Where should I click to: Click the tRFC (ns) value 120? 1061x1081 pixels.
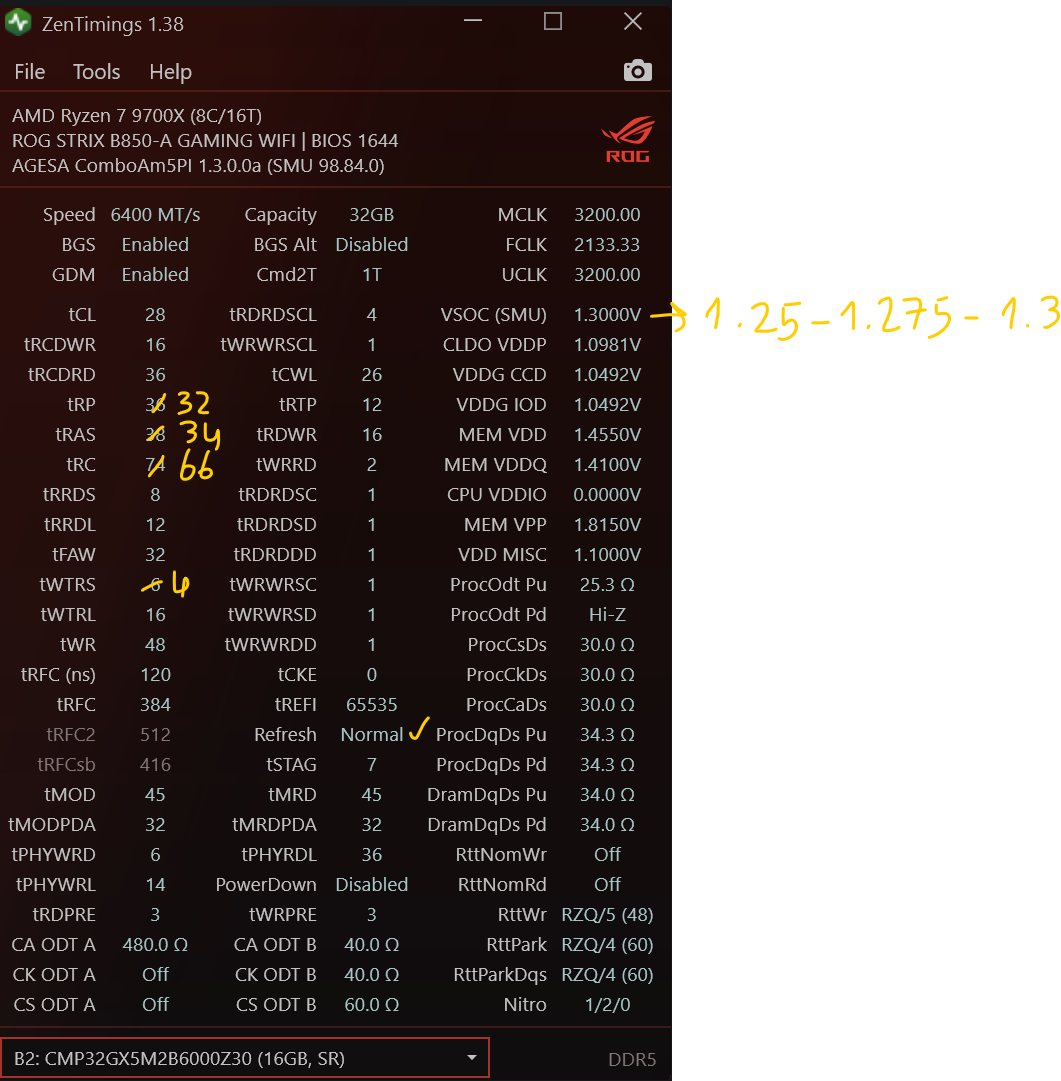(x=155, y=675)
